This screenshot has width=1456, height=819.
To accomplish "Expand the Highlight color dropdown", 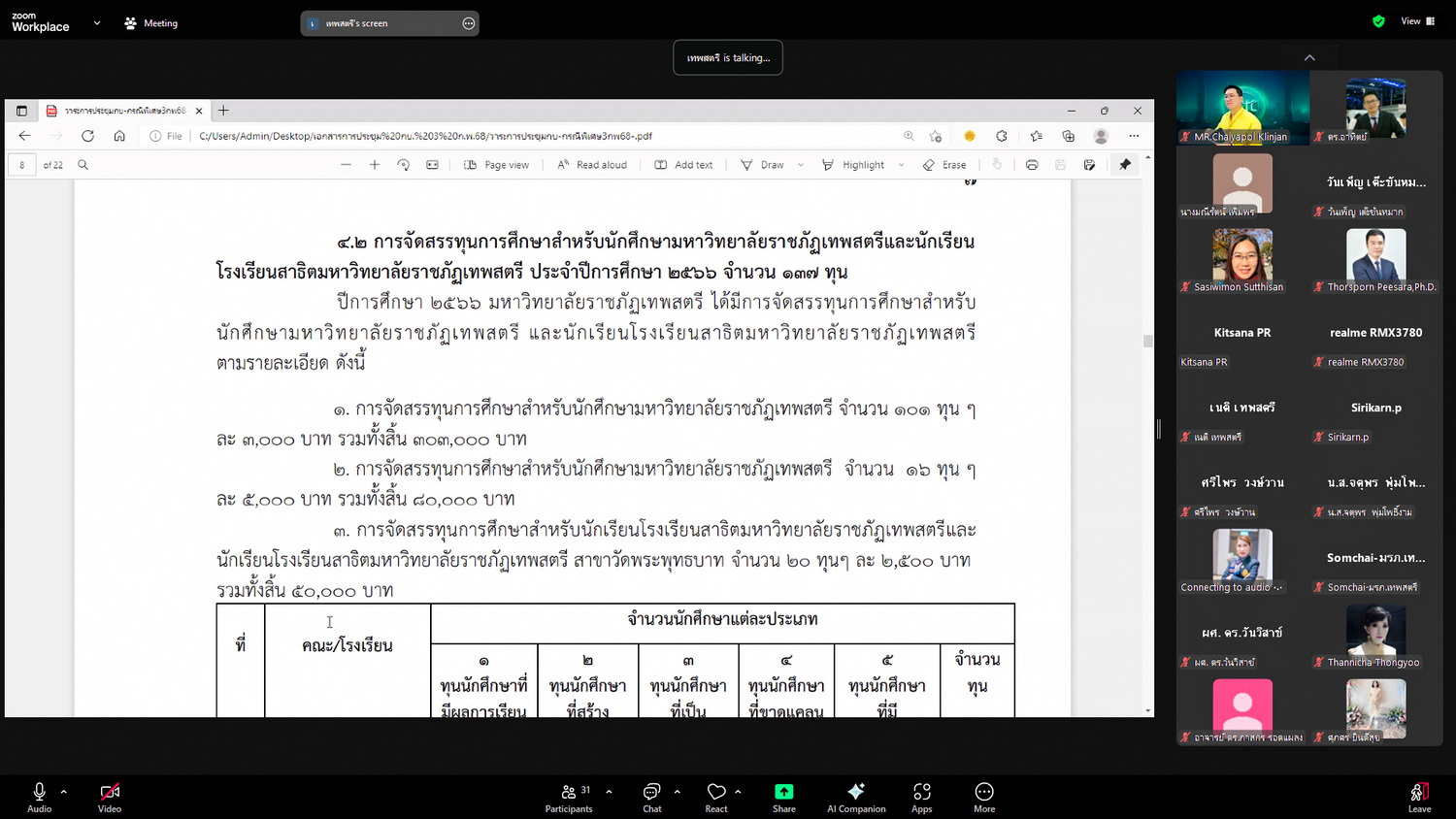I will (x=902, y=165).
